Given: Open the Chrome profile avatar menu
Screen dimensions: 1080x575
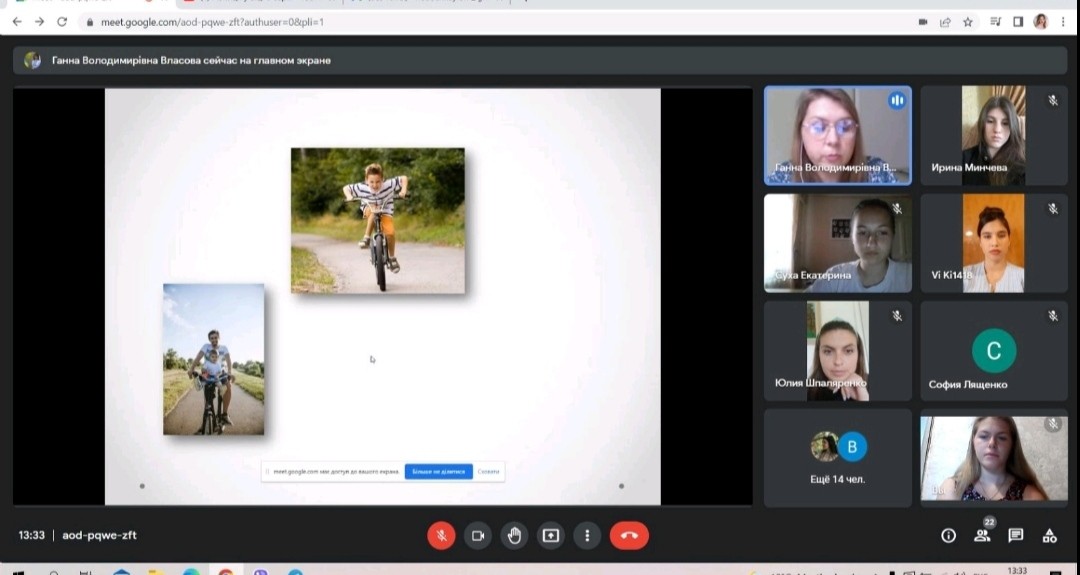Looking at the screenshot, I should pos(1041,21).
